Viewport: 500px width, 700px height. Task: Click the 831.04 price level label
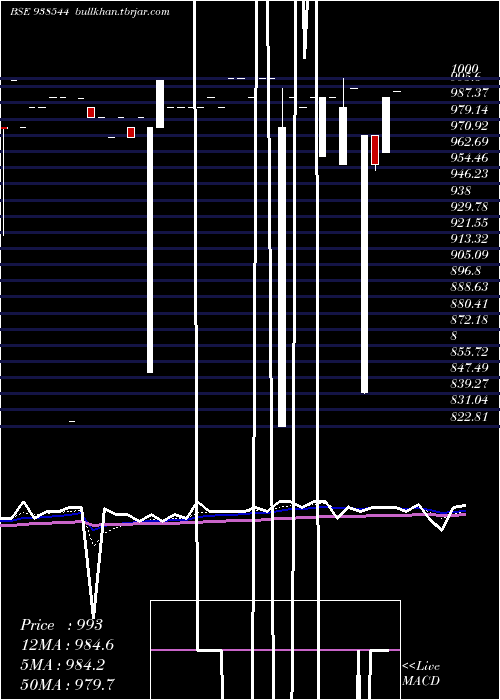[x=469, y=400]
